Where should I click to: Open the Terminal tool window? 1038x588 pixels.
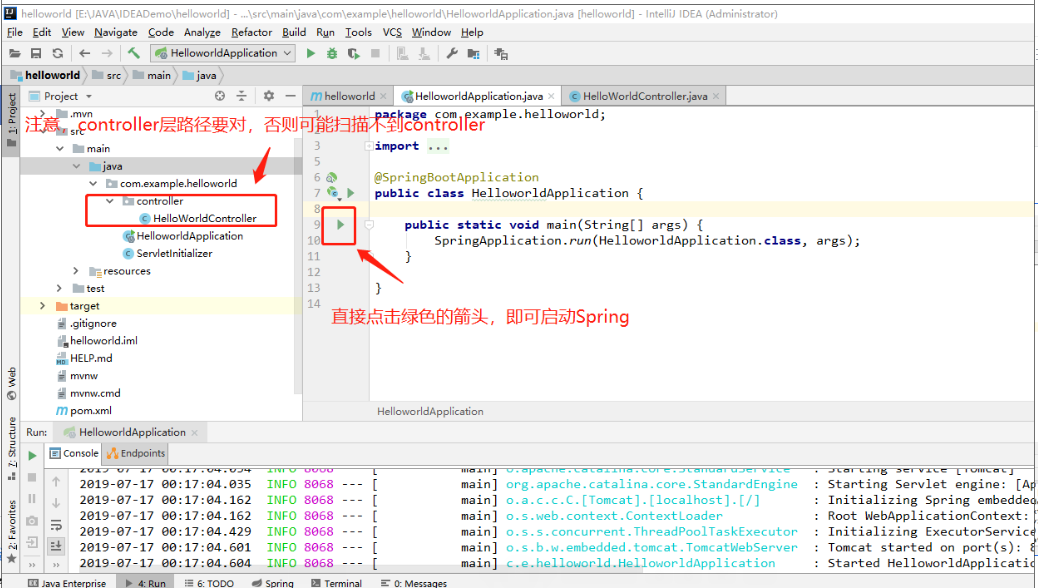point(337,583)
